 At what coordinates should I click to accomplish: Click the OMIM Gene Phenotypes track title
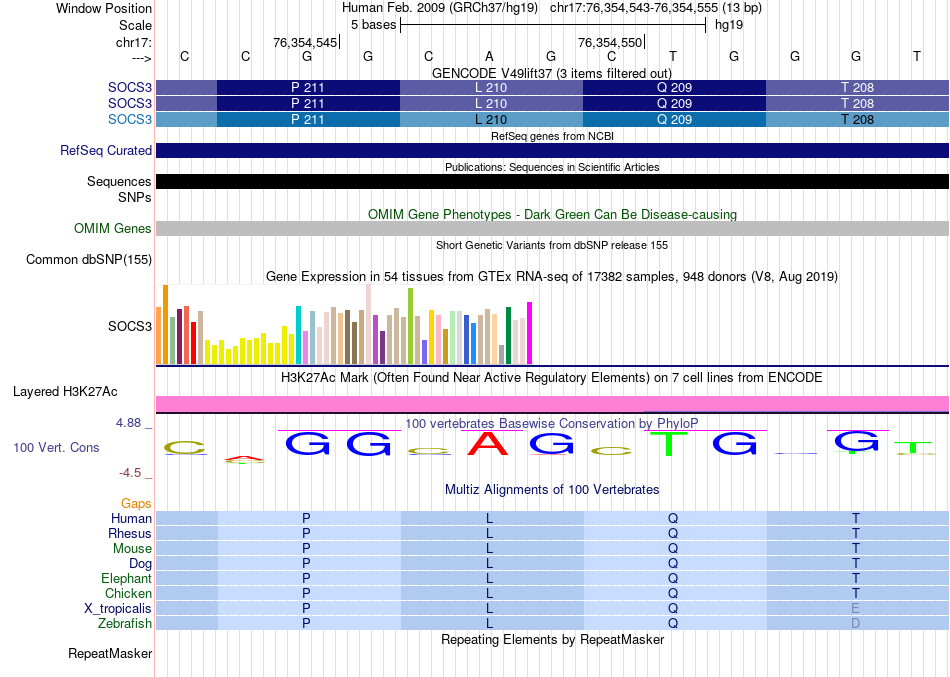(552, 215)
